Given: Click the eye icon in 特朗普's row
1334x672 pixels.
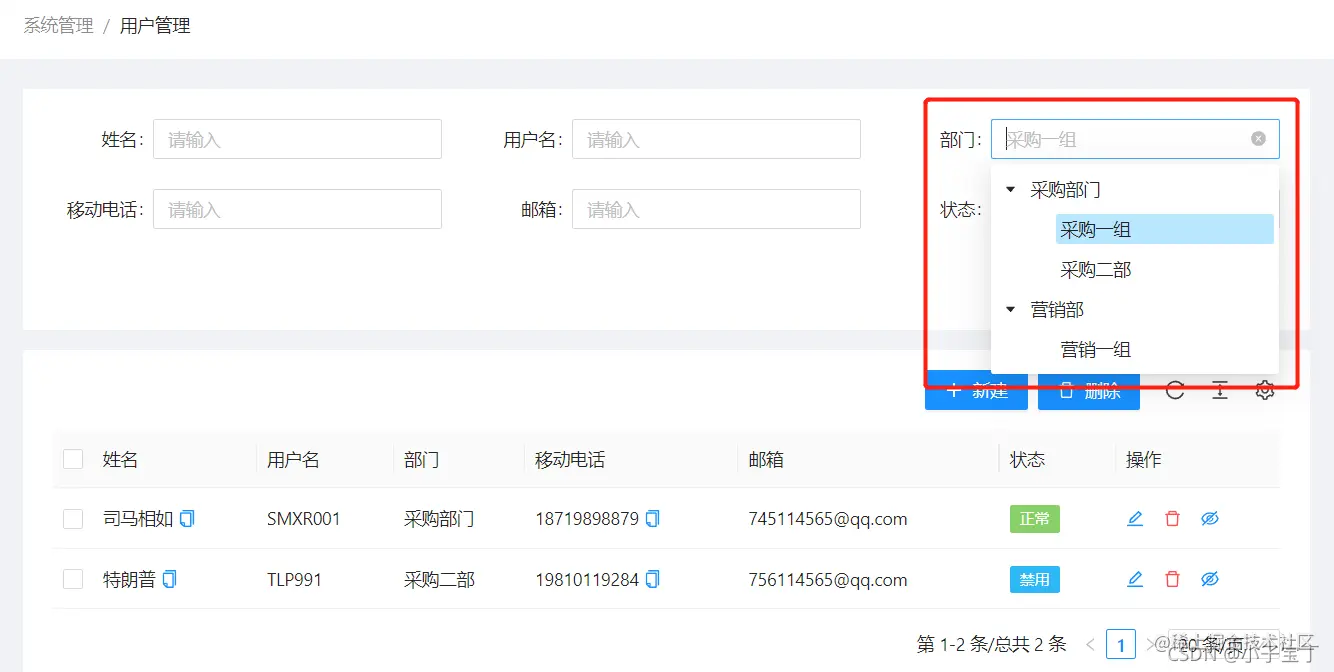Looking at the screenshot, I should coord(1210,578).
